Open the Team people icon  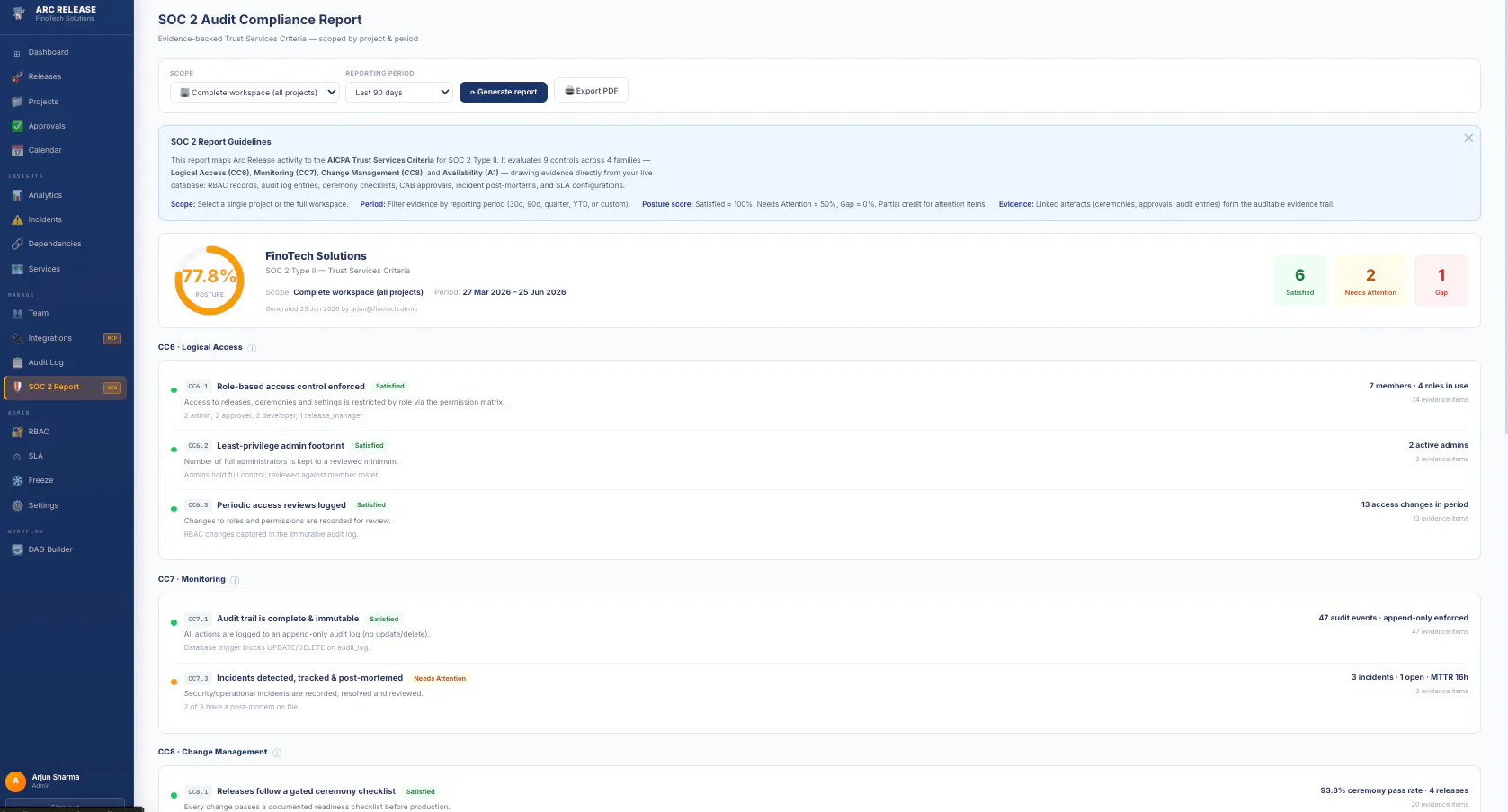(17, 313)
